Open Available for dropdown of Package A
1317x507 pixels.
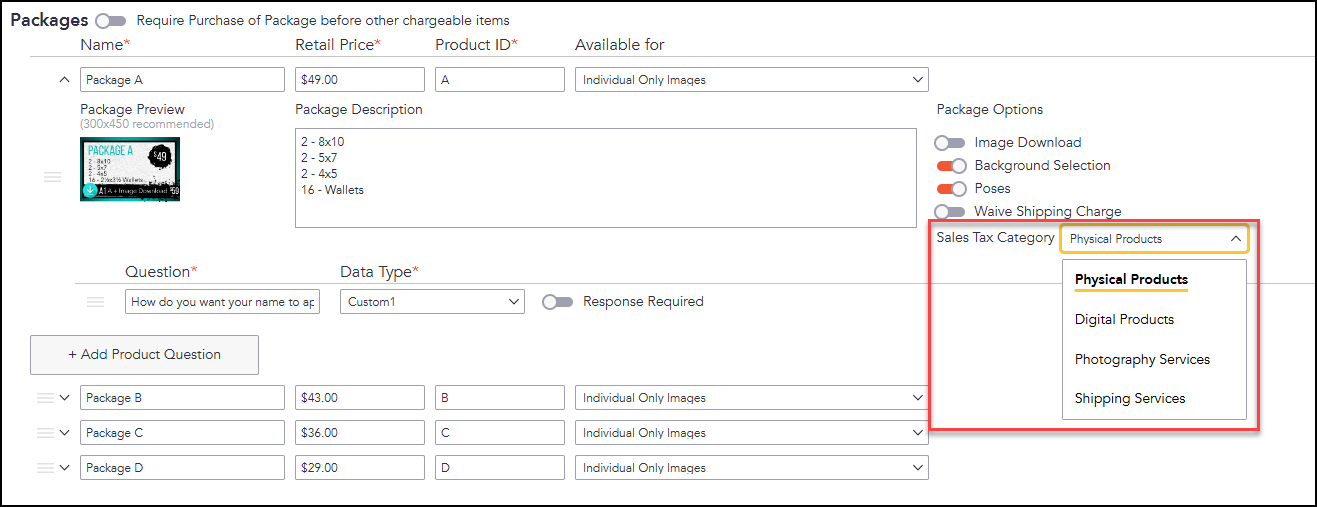(751, 80)
